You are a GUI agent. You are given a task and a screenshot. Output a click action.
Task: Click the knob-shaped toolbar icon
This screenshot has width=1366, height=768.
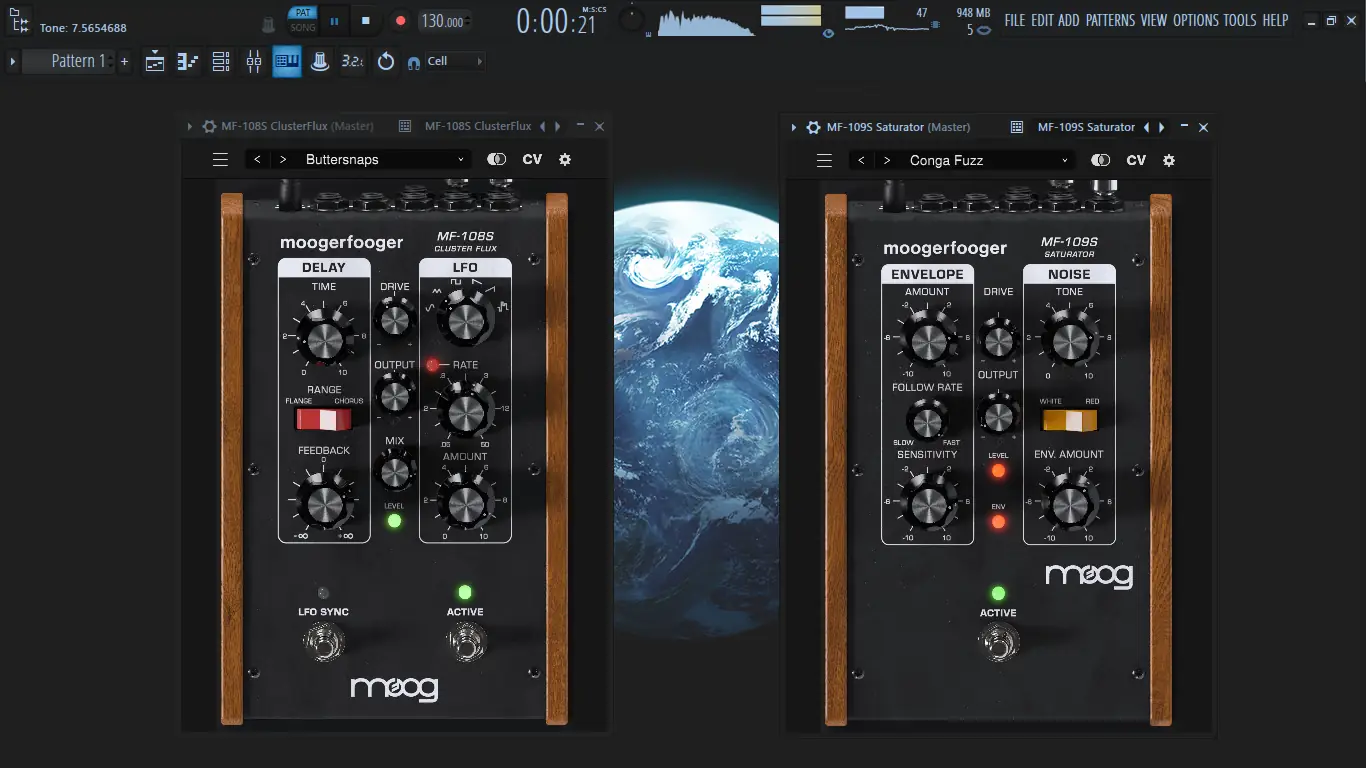click(x=320, y=61)
